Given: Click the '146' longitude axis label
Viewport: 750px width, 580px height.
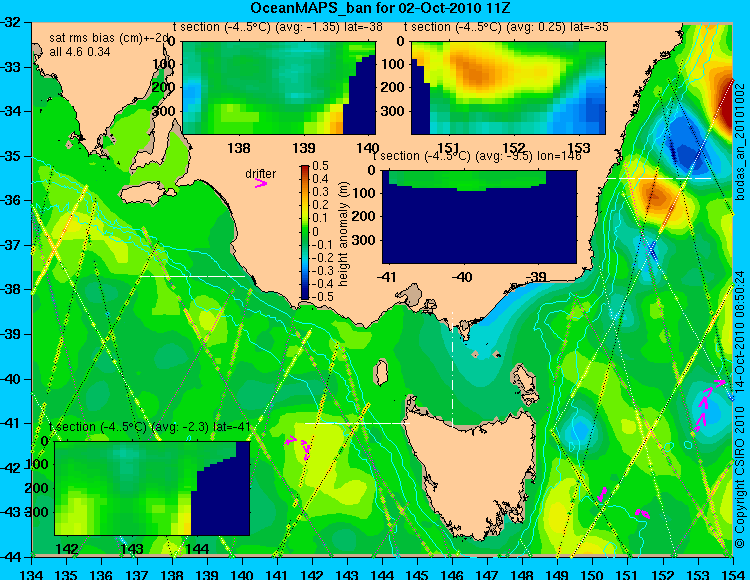Looking at the screenshot, I should click(452, 574).
